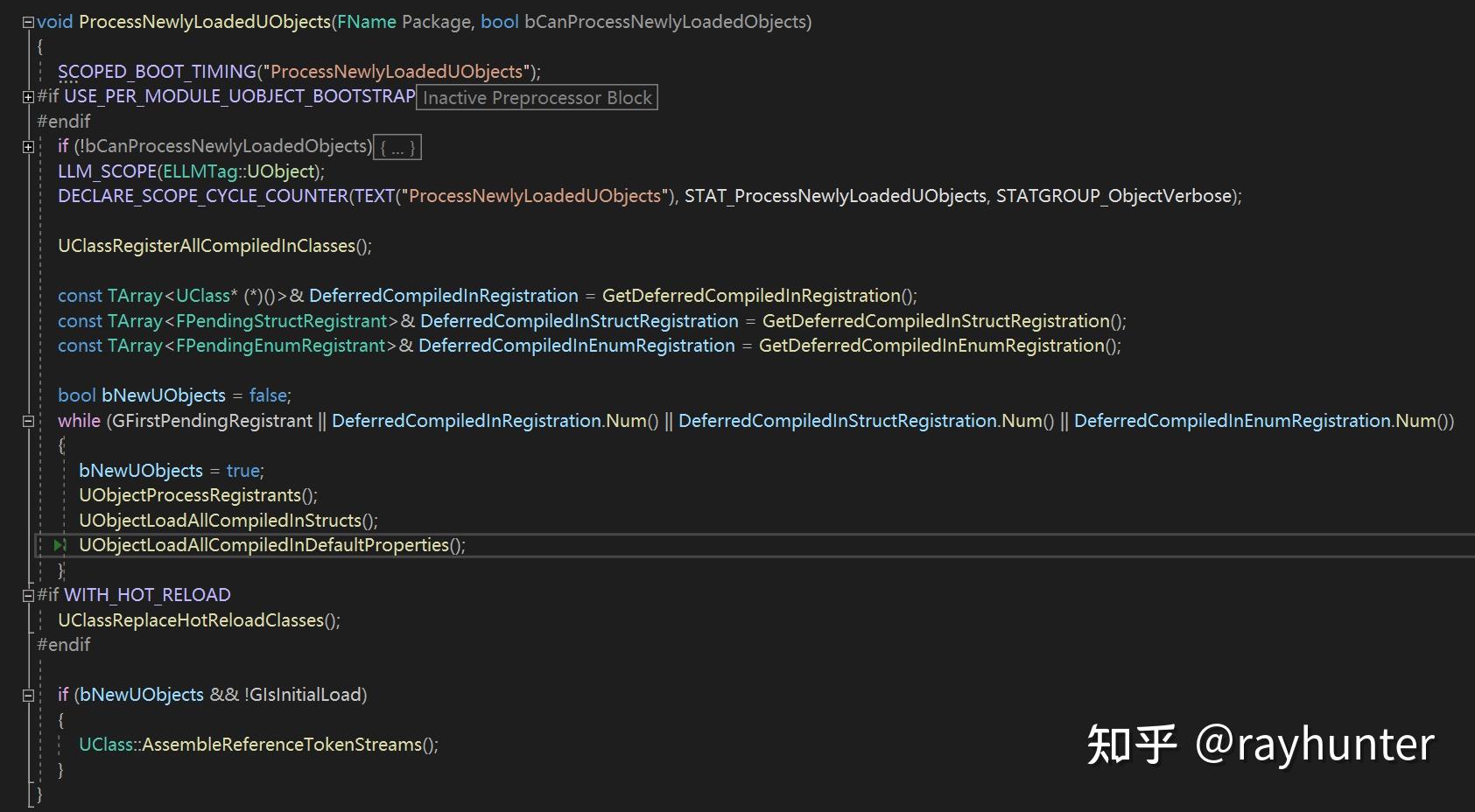Click the Inactive Preprocessor Block indicator
The height and width of the screenshot is (812, 1475).
click(537, 97)
